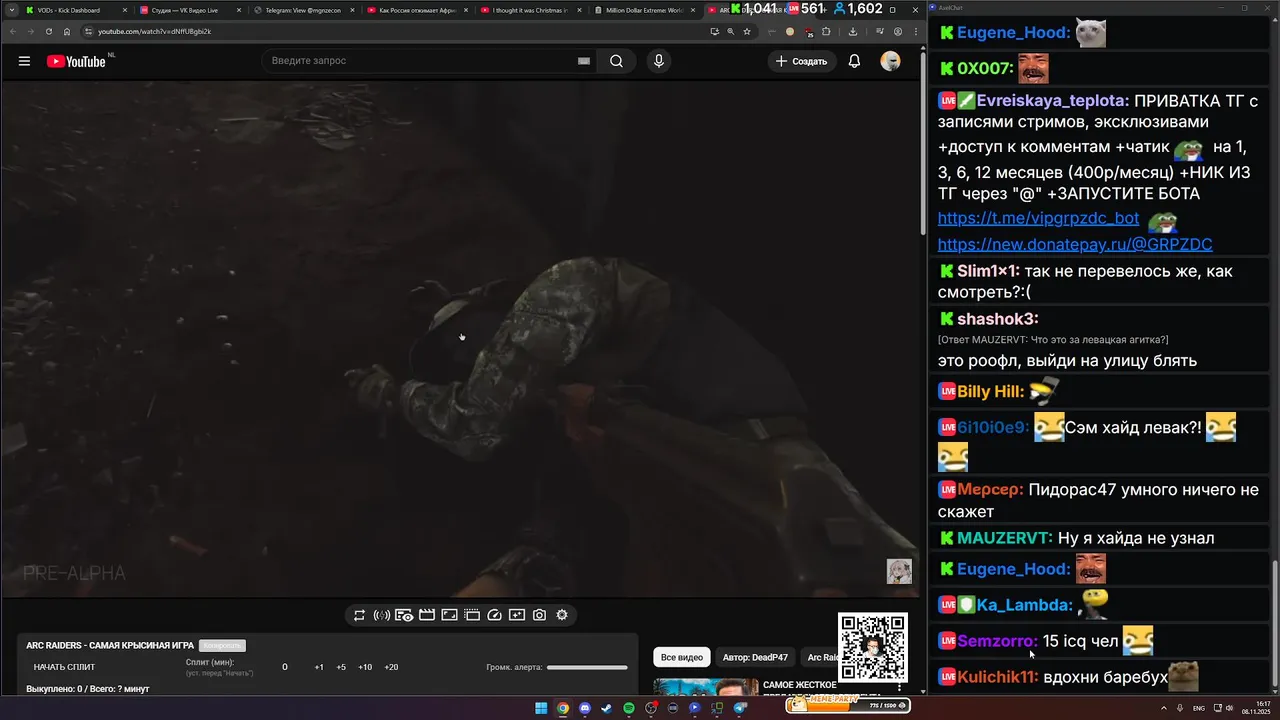Click the browser address bar URL
The image size is (1280, 720).
coord(154,31)
